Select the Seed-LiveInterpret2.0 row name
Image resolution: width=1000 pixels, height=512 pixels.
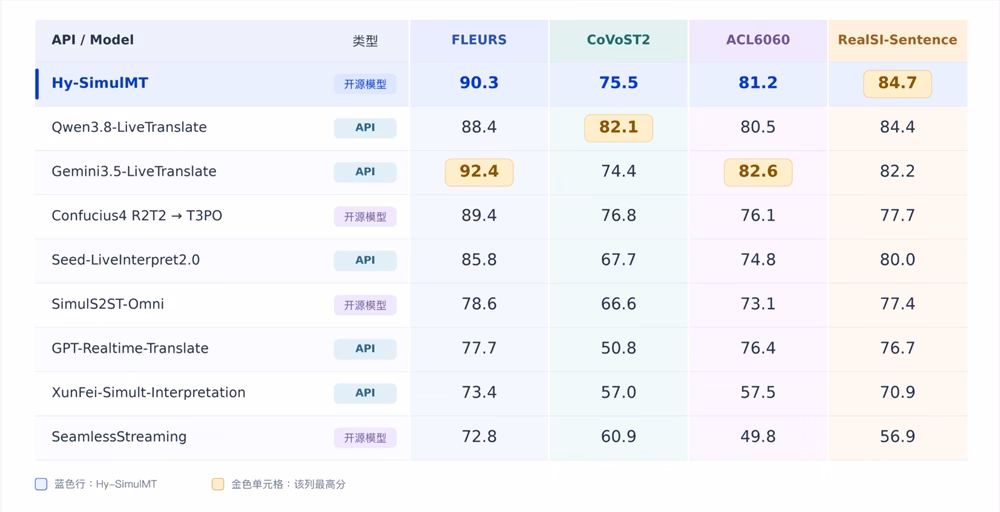126,260
